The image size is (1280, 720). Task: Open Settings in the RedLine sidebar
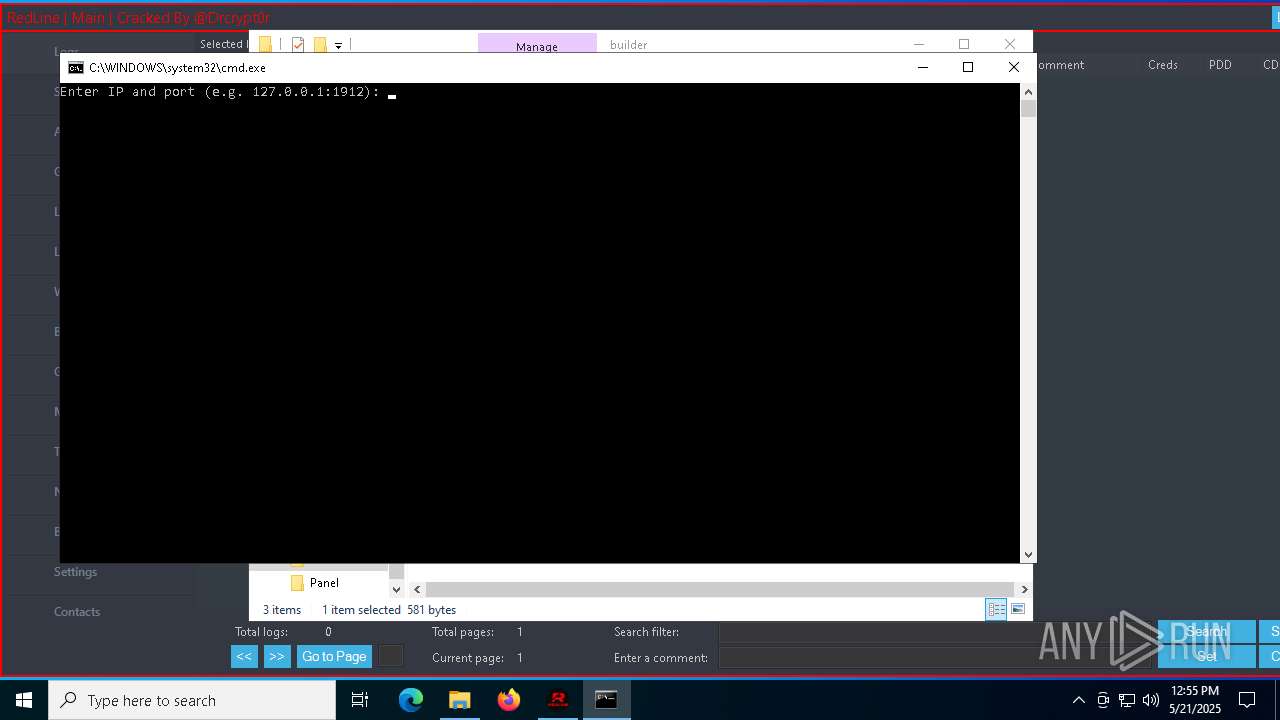coord(75,572)
